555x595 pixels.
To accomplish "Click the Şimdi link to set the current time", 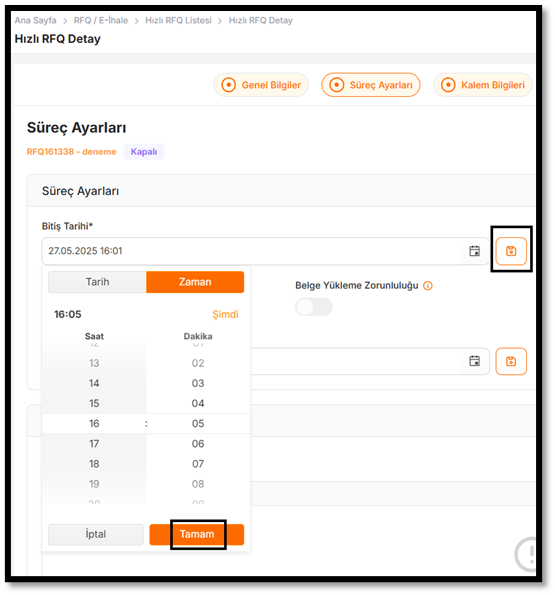I will [x=225, y=314].
